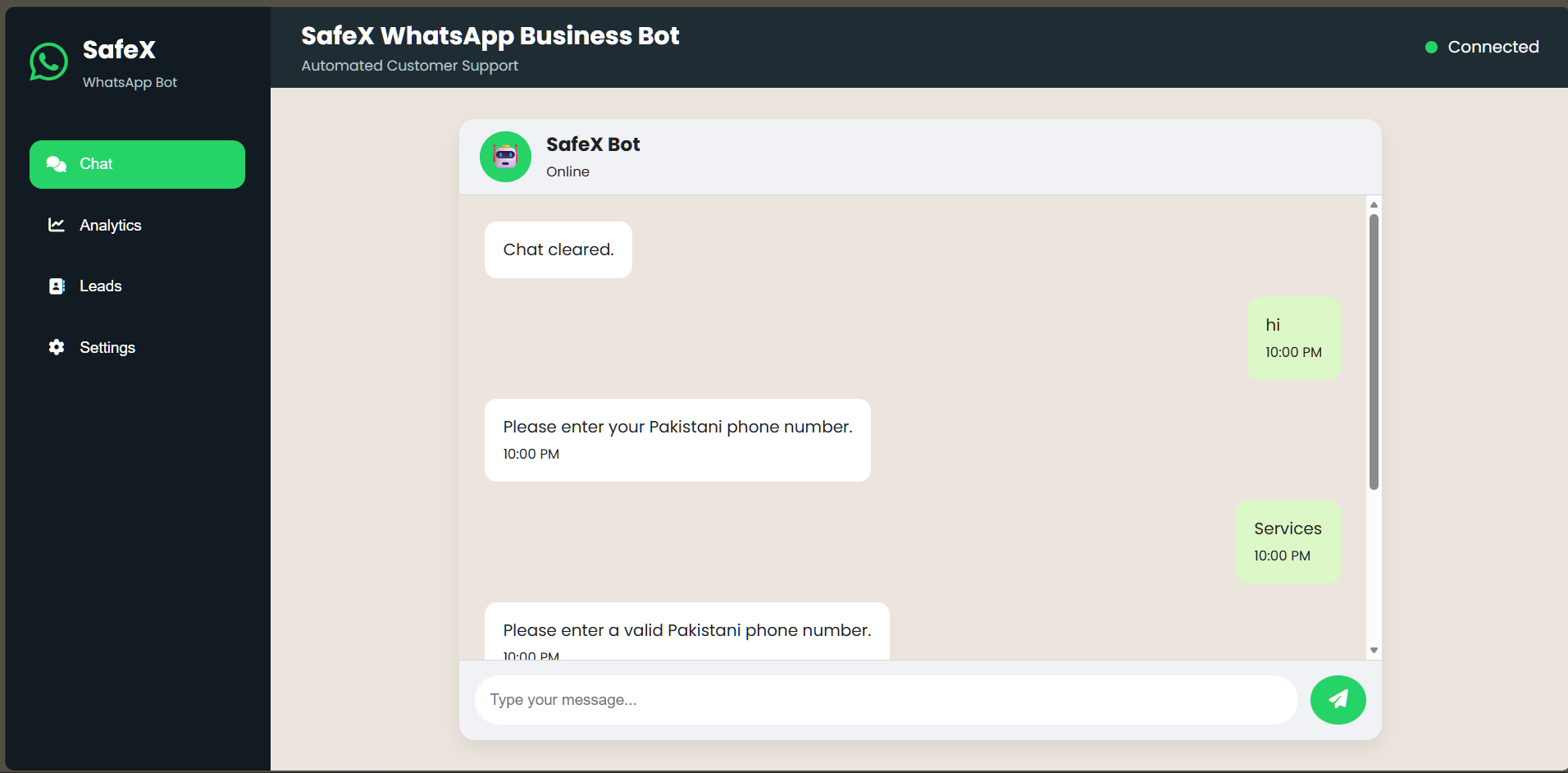Select the 'Chat cleared.' message
The height and width of the screenshot is (773, 1568).
point(558,249)
